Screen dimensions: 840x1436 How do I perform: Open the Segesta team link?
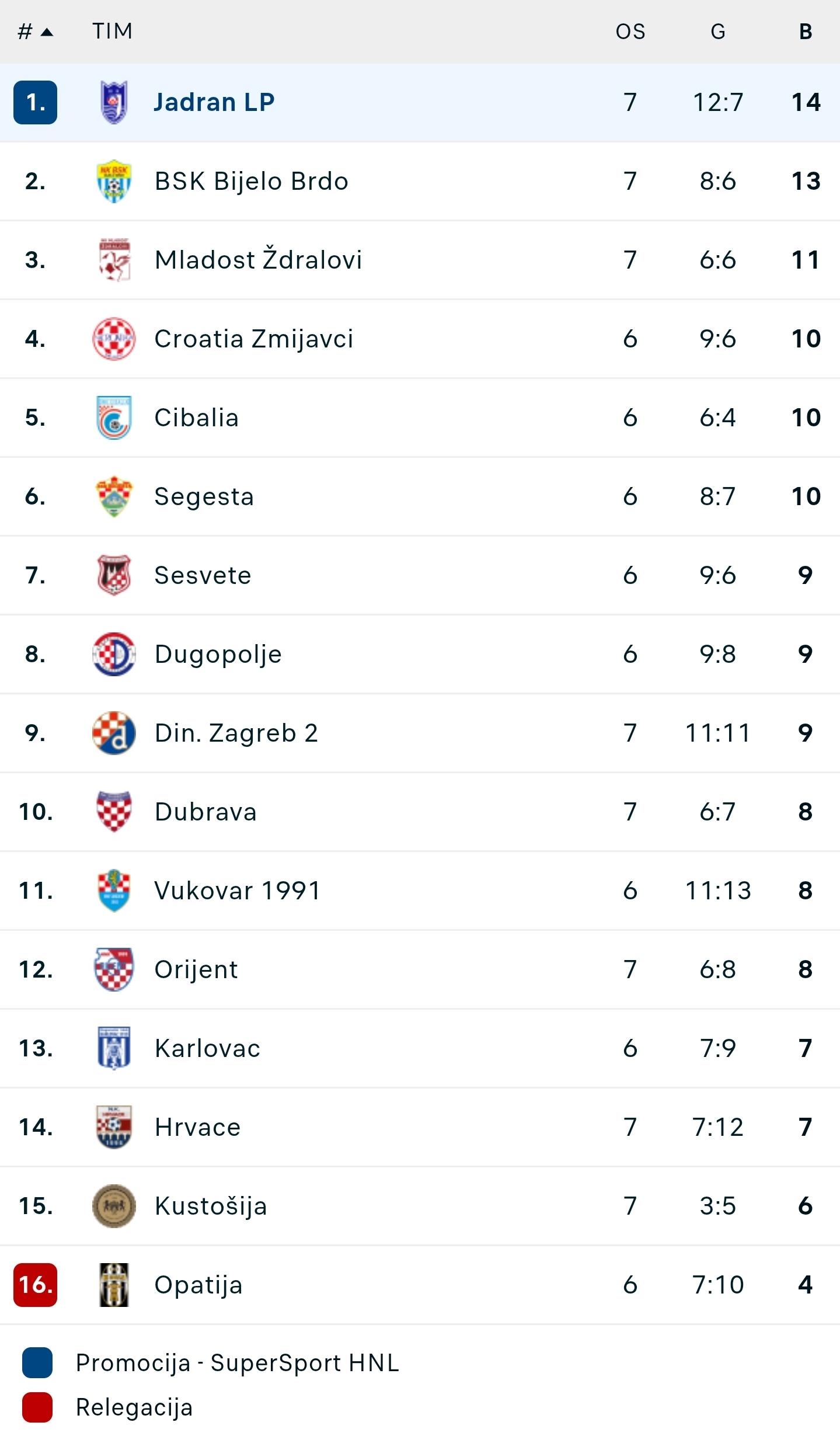(204, 497)
